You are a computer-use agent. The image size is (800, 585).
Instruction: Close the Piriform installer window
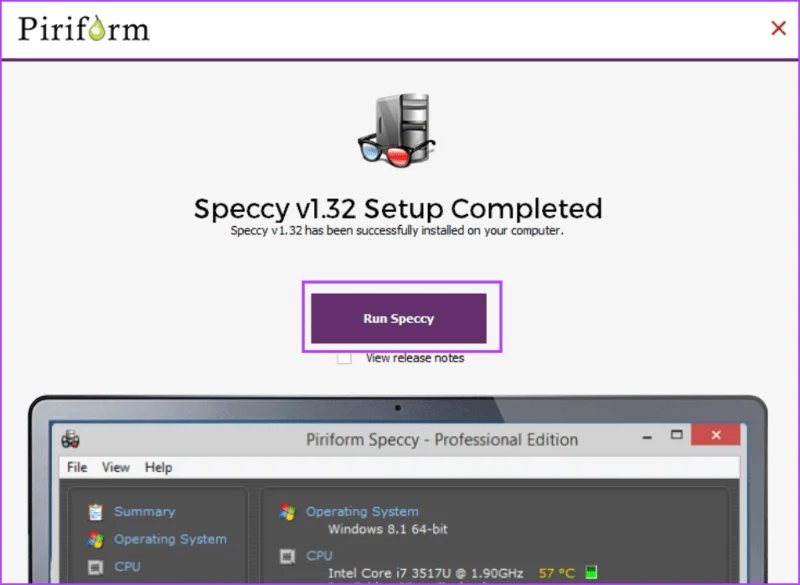click(x=778, y=28)
